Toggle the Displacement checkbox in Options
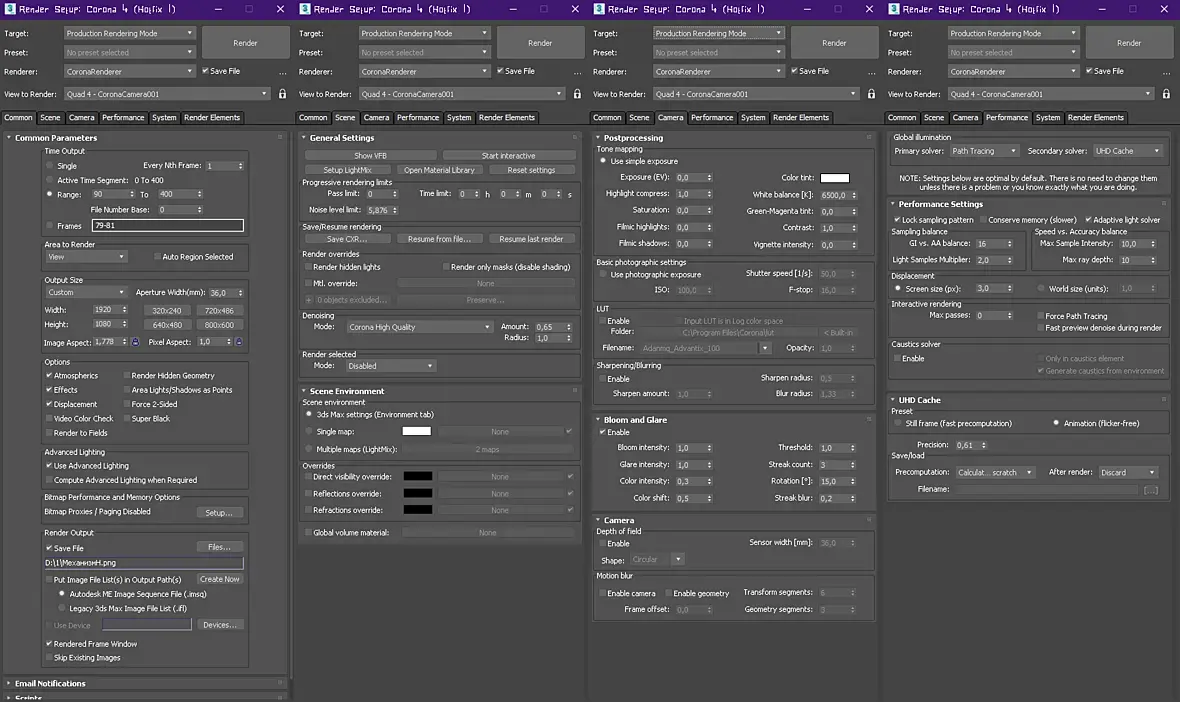 click(x=49, y=404)
